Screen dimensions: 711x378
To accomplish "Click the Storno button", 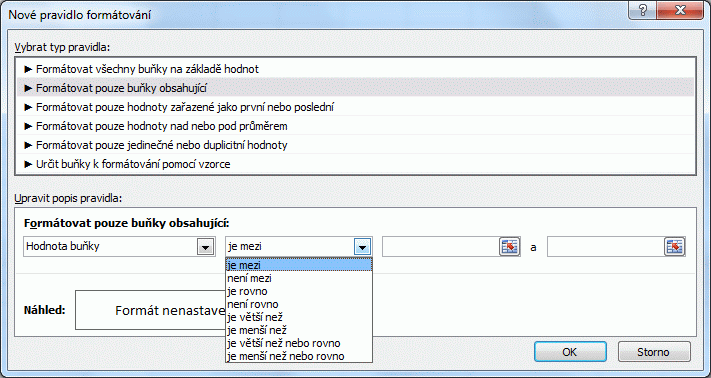I will tap(653, 352).
